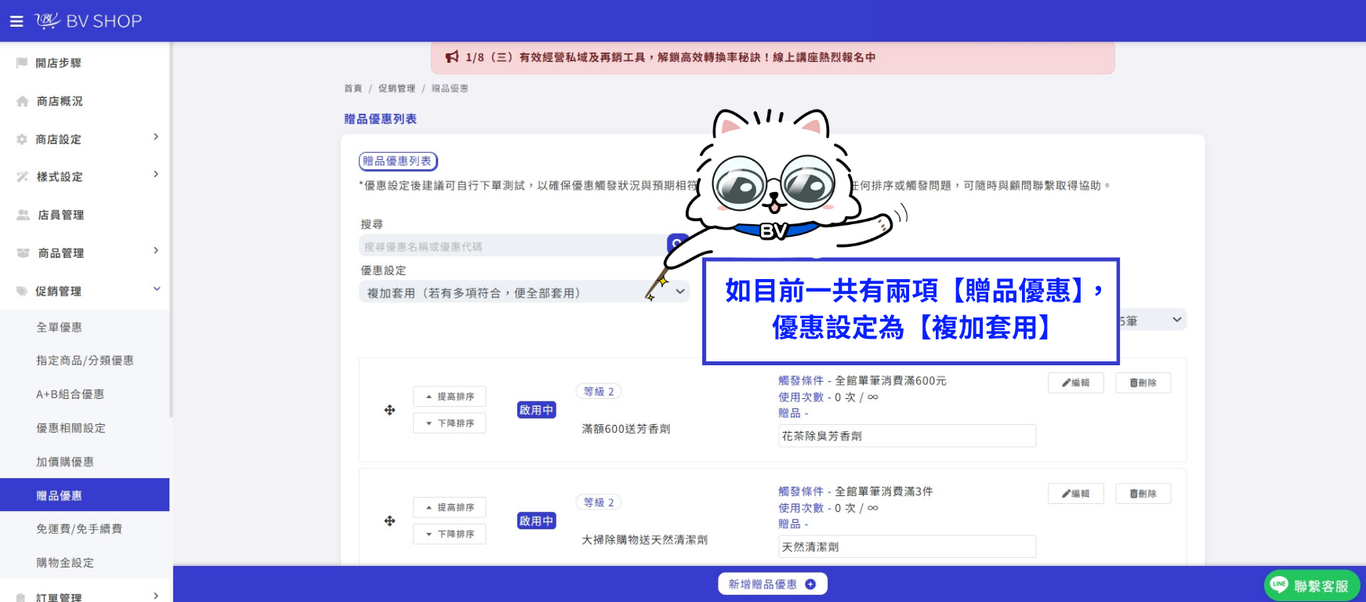The height and width of the screenshot is (602, 1366).
Task: Click the 新增贈品優惠 button
Action: (x=772, y=584)
